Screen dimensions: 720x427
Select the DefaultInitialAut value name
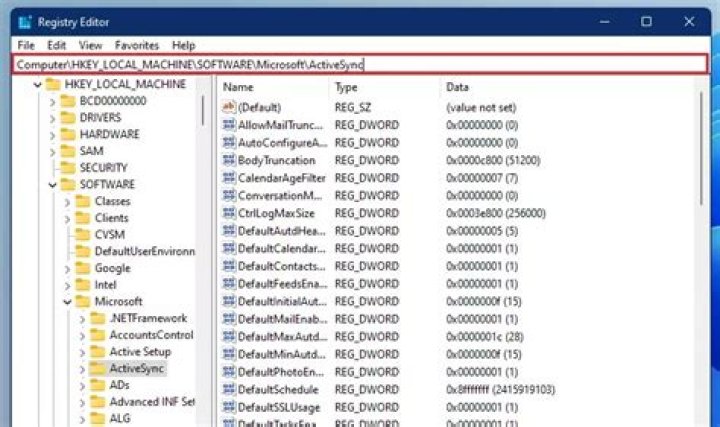pos(282,301)
